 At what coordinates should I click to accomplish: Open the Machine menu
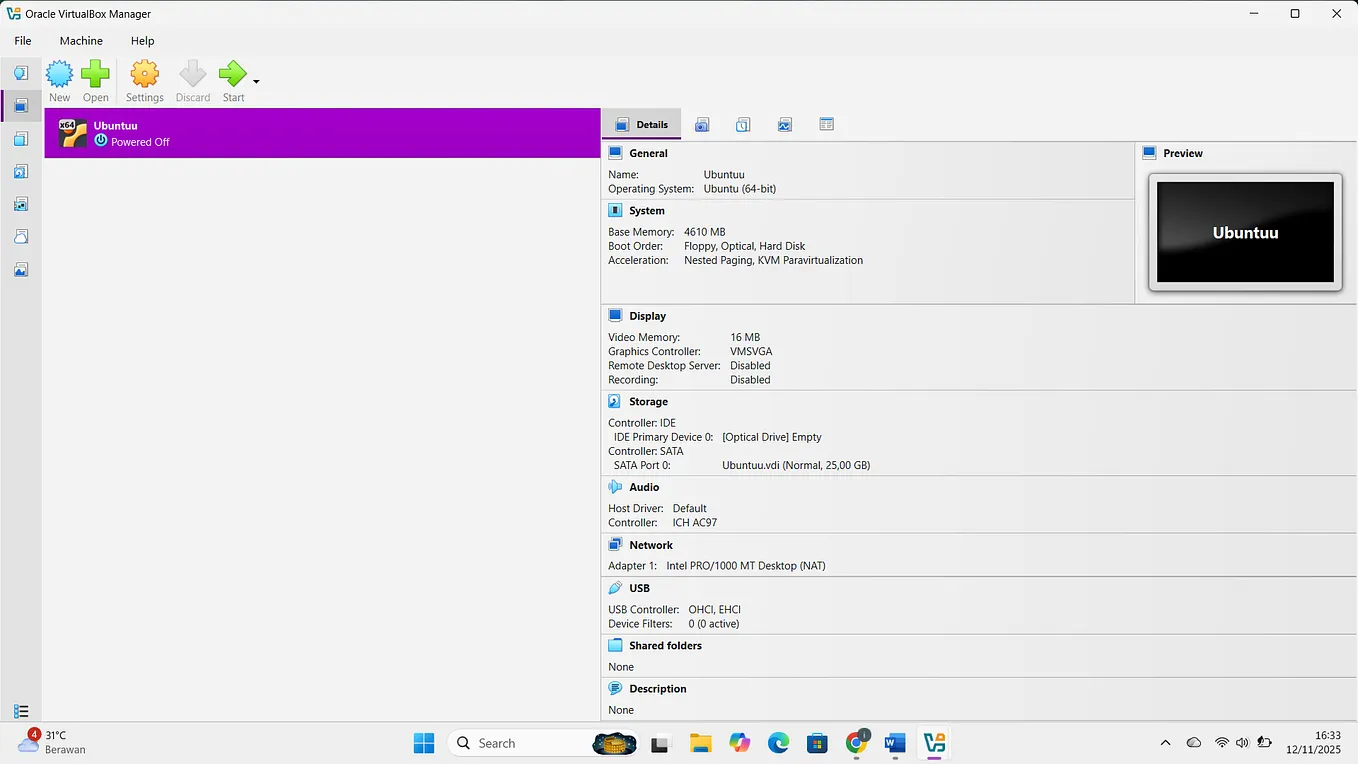coord(81,41)
